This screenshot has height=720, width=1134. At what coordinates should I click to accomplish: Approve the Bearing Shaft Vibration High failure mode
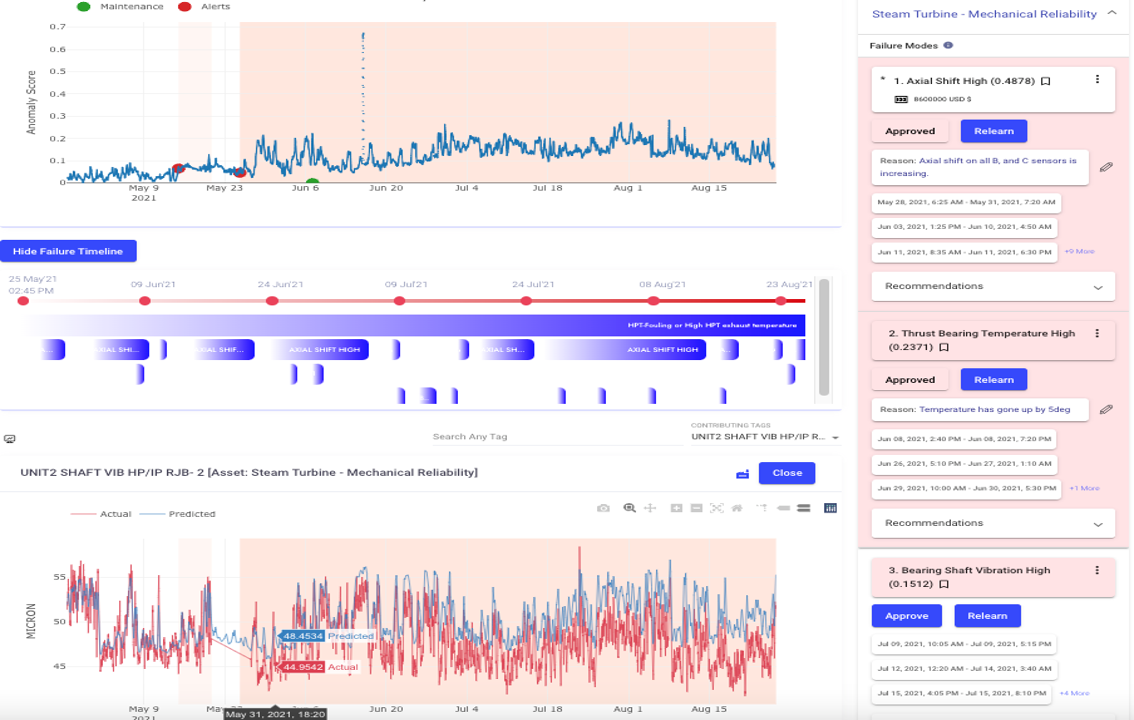coord(907,616)
